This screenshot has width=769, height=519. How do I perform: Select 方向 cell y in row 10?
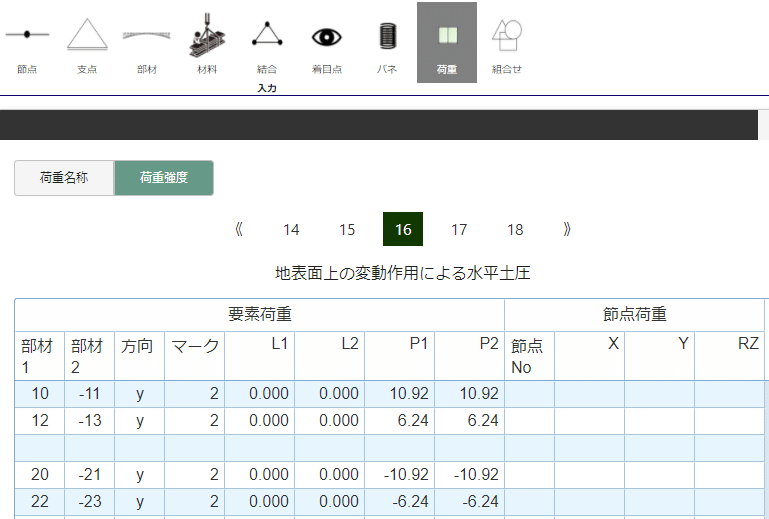tap(140, 394)
